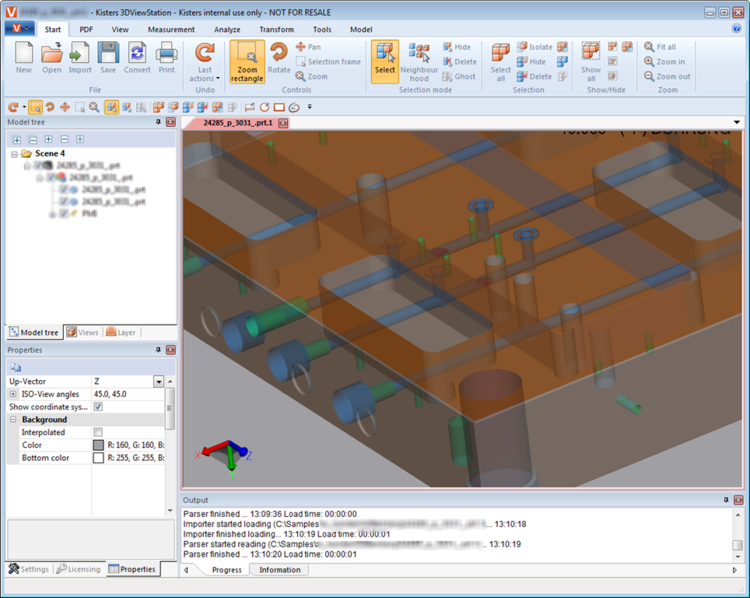Set selection mode to Delete
This screenshot has width=750, height=598.
coord(460,62)
